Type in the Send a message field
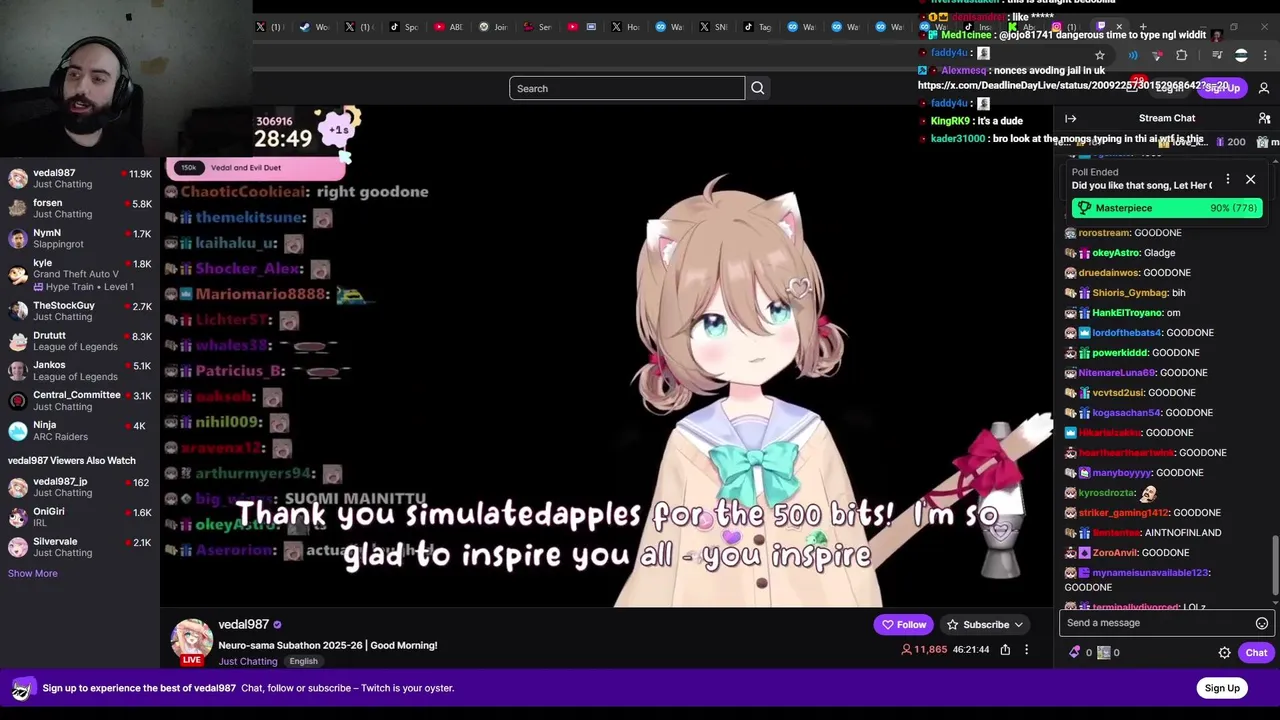 1167,623
